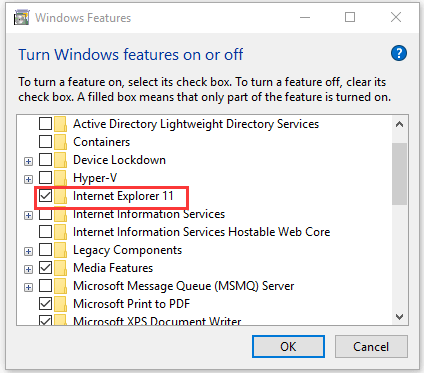Expand the Media Features node
The image size is (424, 373).
[x=28, y=270]
